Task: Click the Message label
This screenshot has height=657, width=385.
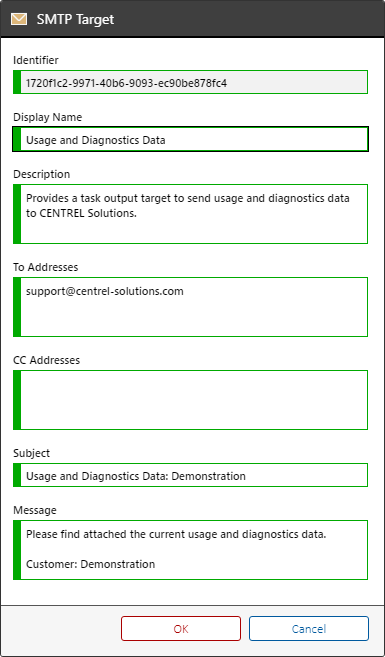Action: (35, 510)
